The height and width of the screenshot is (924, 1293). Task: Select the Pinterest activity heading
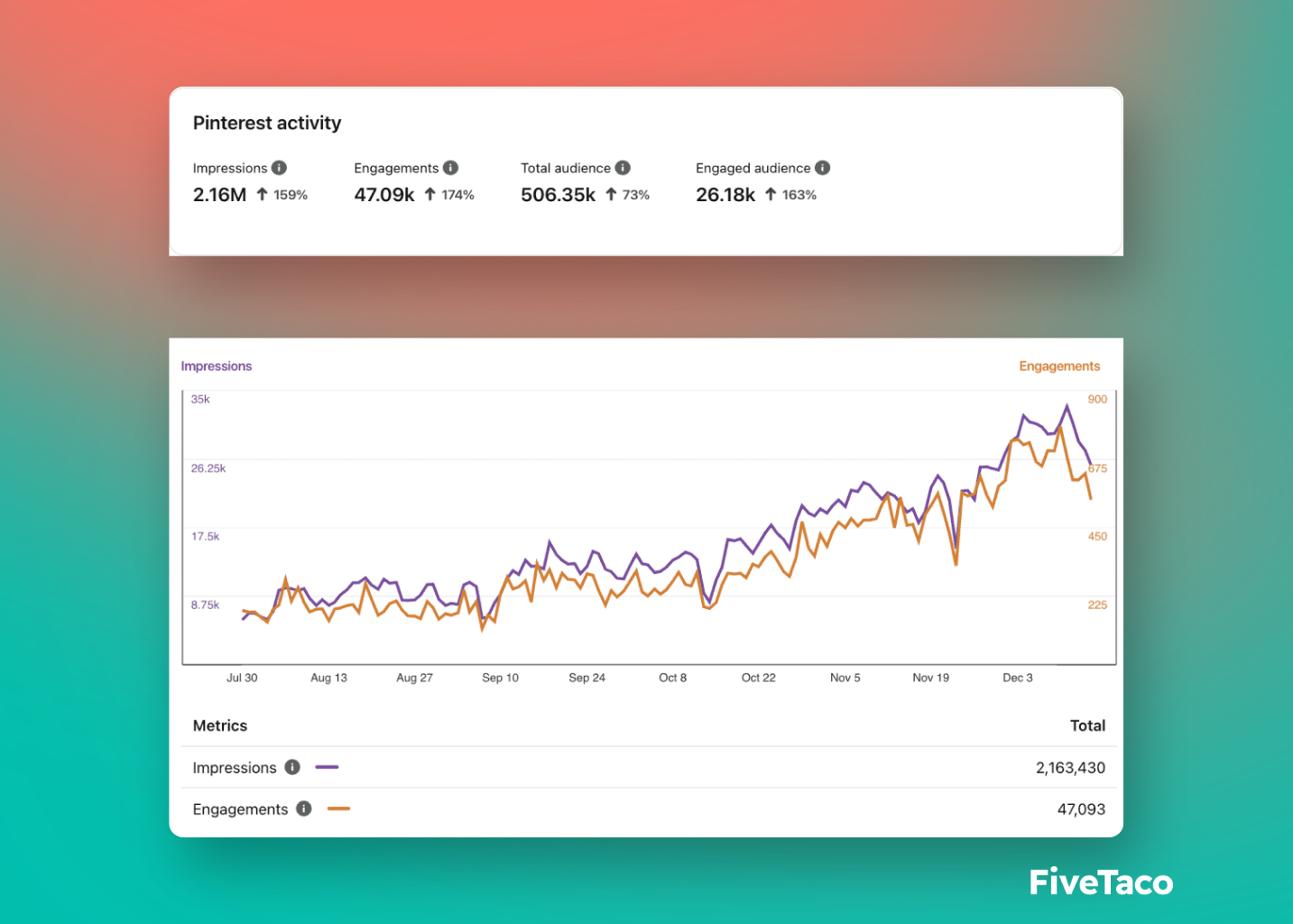coord(267,123)
